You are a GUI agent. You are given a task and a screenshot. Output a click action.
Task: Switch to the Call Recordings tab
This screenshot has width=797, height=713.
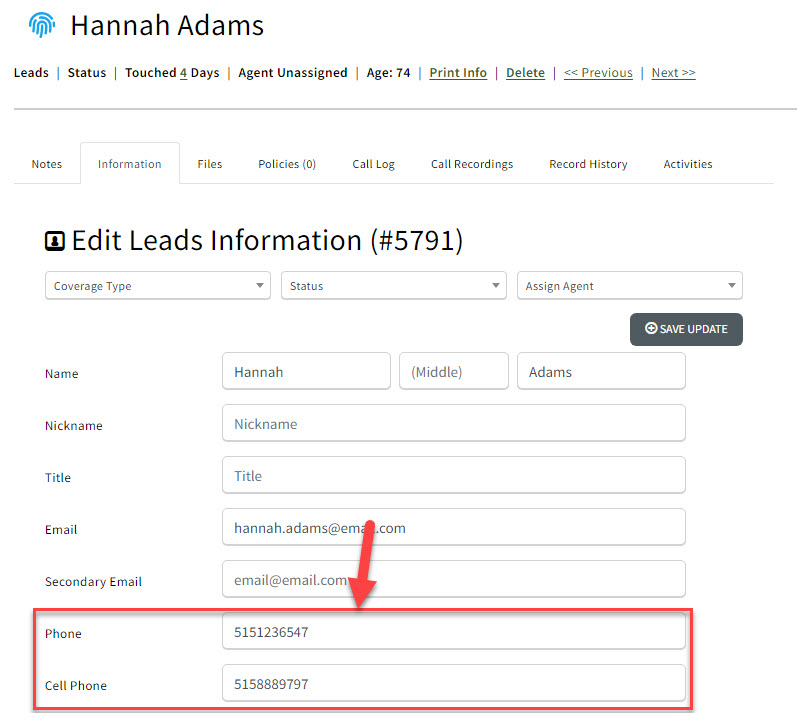coord(472,164)
